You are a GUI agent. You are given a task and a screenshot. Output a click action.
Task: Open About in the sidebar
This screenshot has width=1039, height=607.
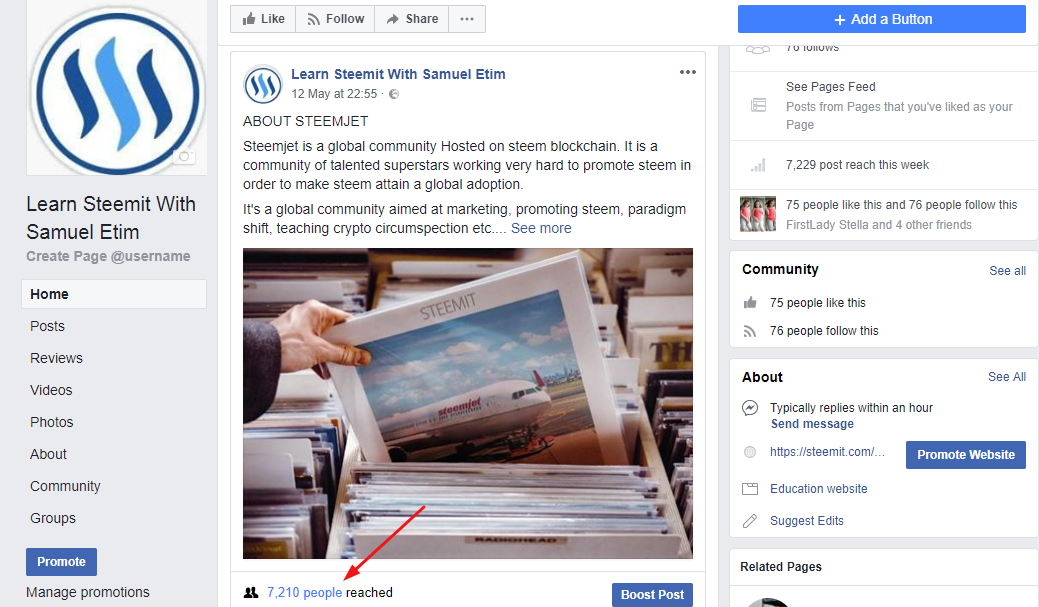[48, 454]
